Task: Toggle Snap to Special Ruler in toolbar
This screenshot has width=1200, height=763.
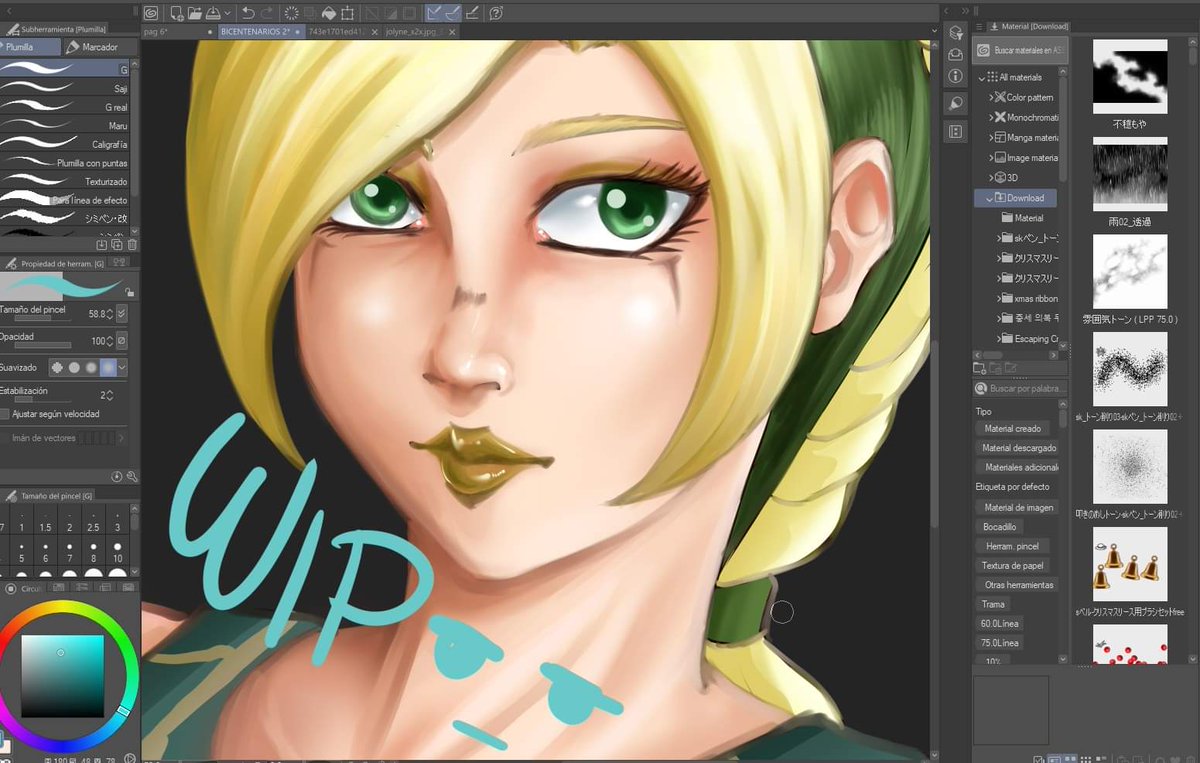Action: [453, 13]
